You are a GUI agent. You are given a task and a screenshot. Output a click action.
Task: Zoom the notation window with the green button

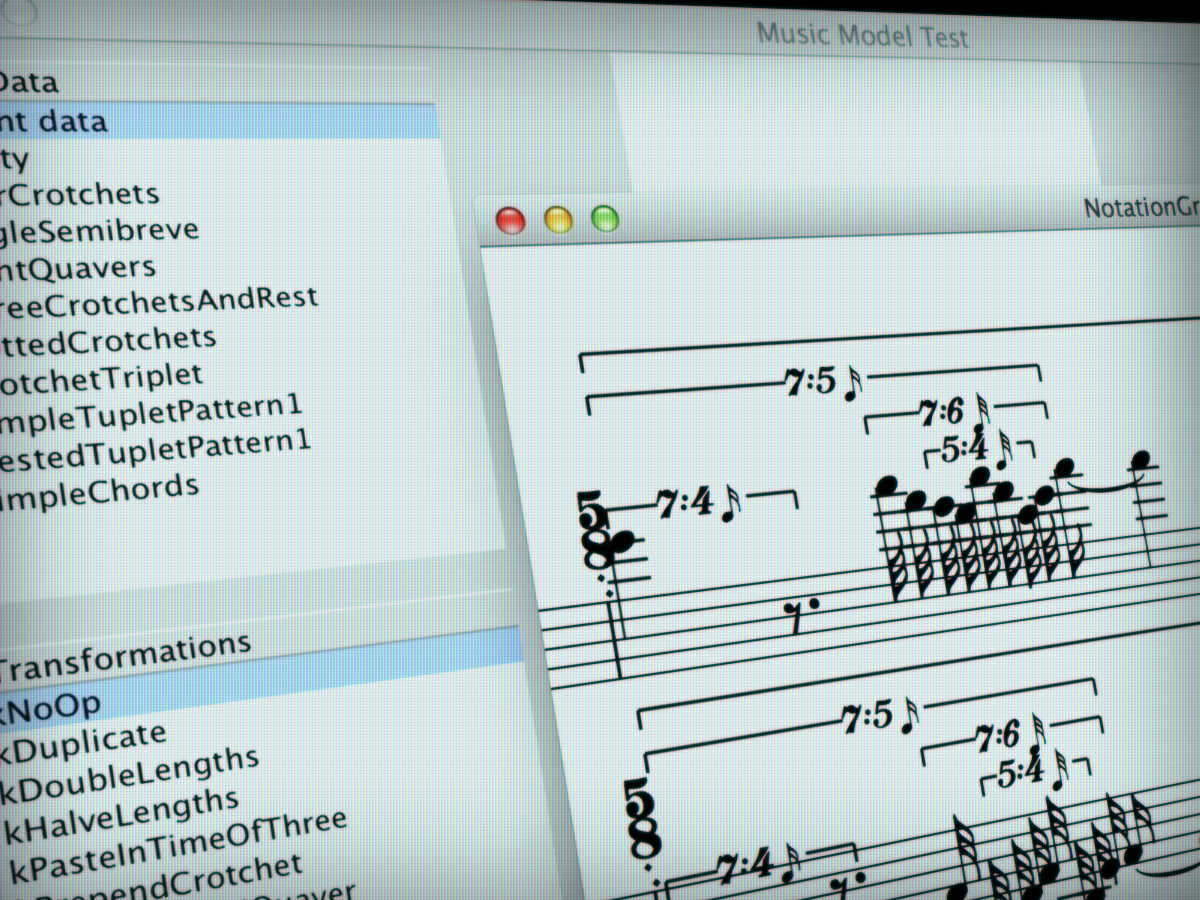(x=605, y=218)
